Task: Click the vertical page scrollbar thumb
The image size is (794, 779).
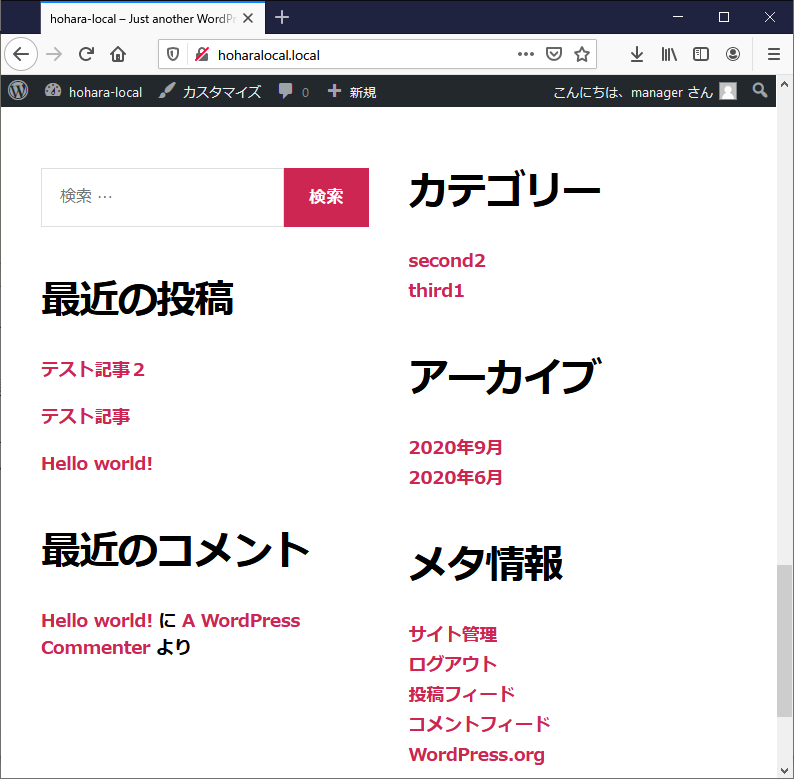Action: click(785, 640)
